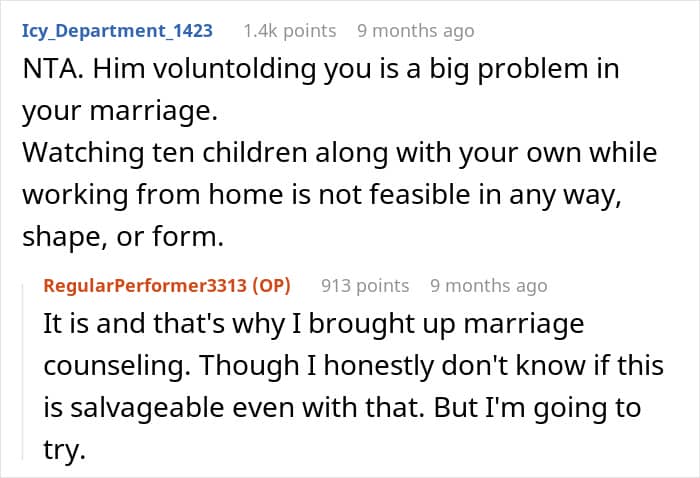This screenshot has height=478, width=700.
Task: Open Icy_Department_1423's user profile
Action: [117, 30]
